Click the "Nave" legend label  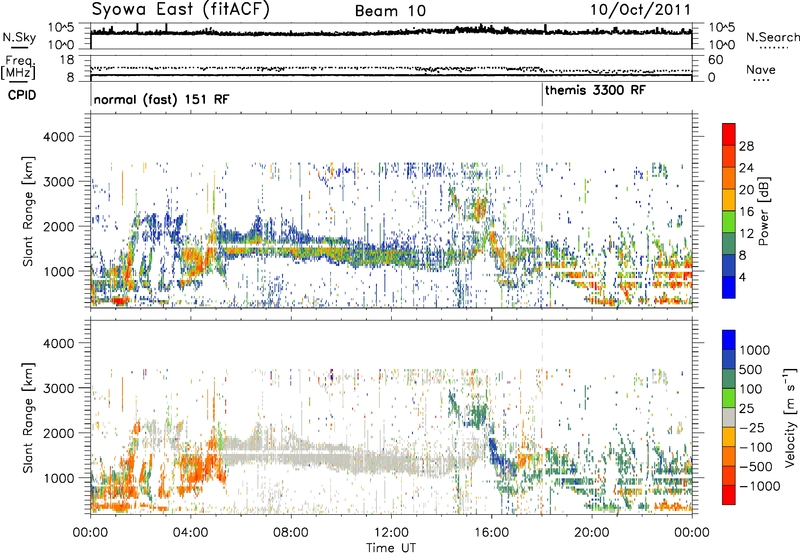(x=761, y=69)
